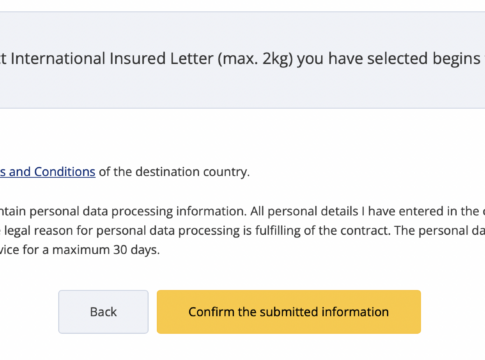Click the Back button
The height and width of the screenshot is (360, 485).
coord(103,312)
